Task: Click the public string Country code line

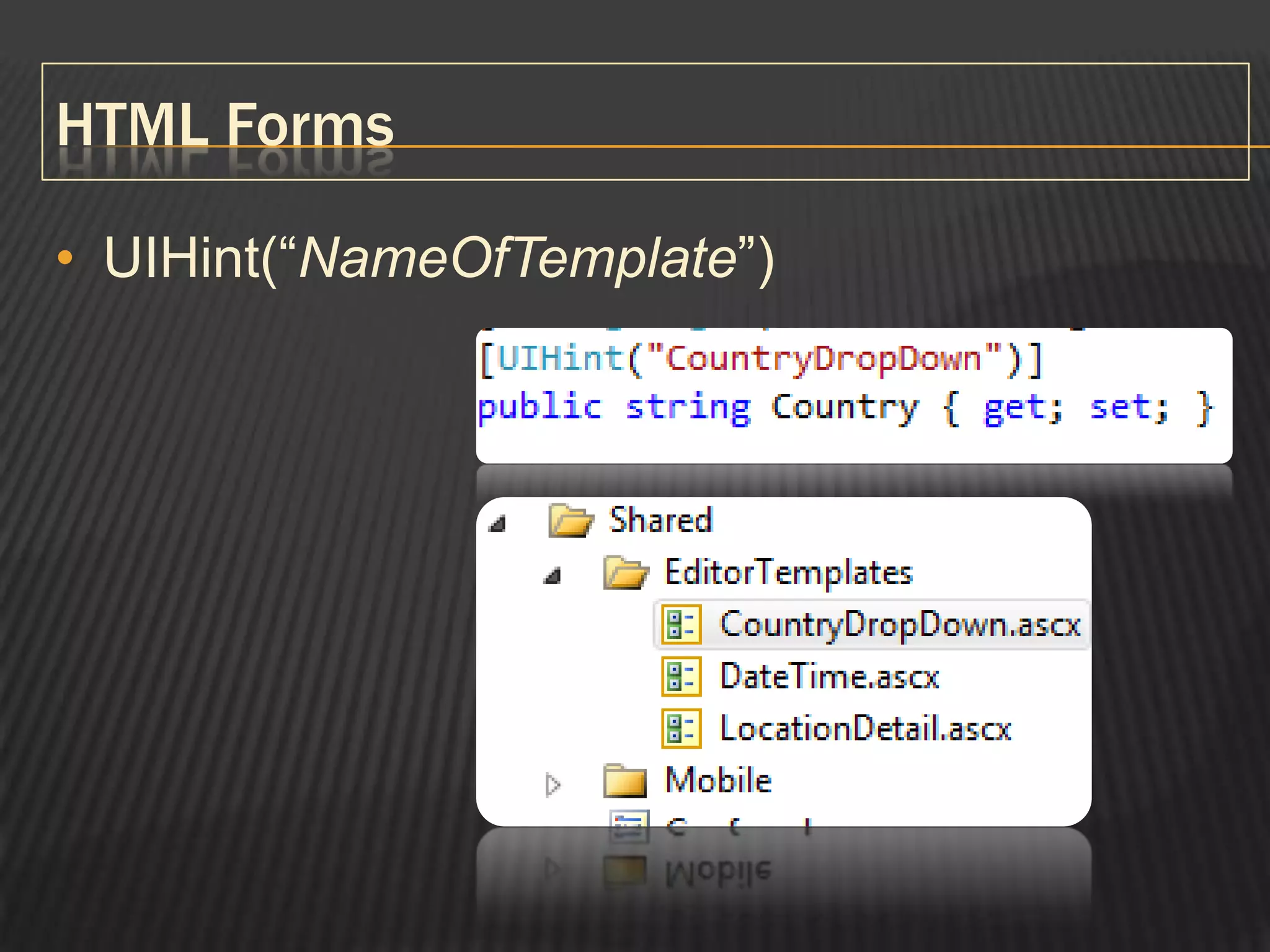Action: (845, 408)
